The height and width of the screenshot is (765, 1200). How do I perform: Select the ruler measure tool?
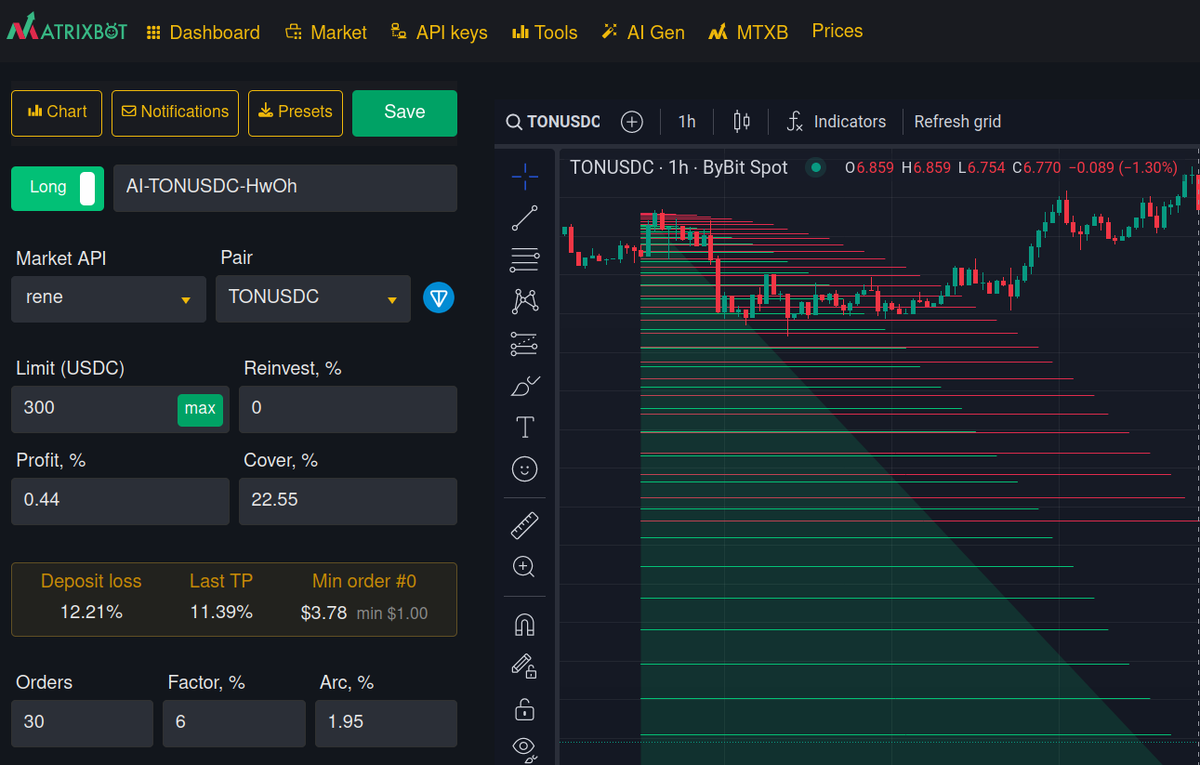coord(524,524)
